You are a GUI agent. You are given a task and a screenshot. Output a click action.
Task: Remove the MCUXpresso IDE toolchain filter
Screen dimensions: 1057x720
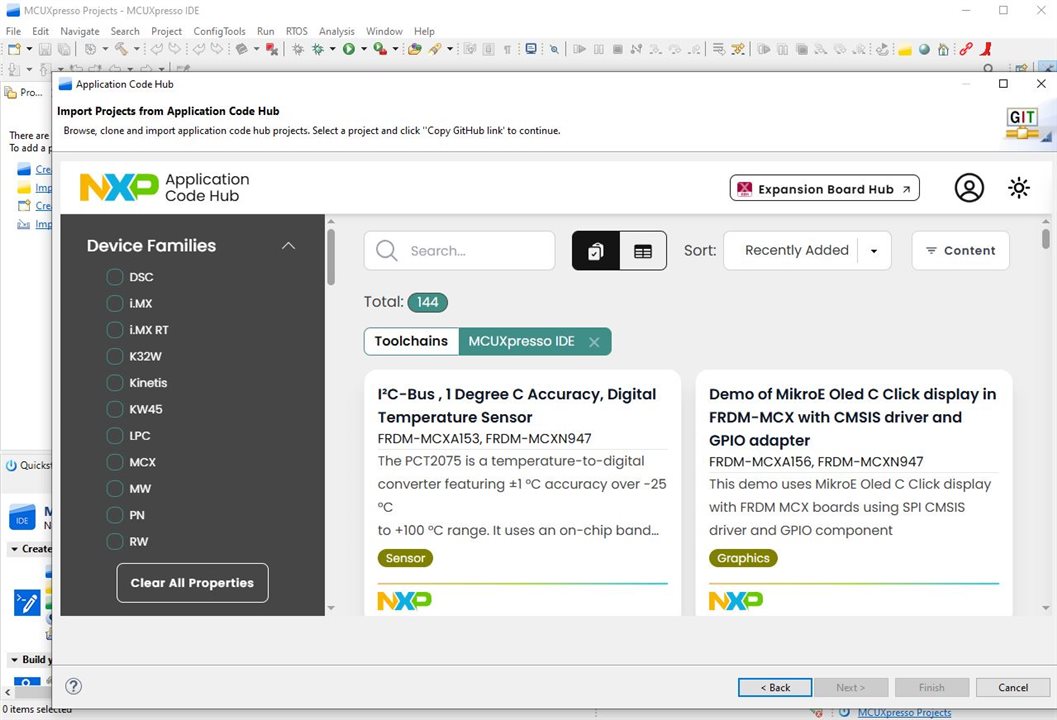[x=594, y=342]
